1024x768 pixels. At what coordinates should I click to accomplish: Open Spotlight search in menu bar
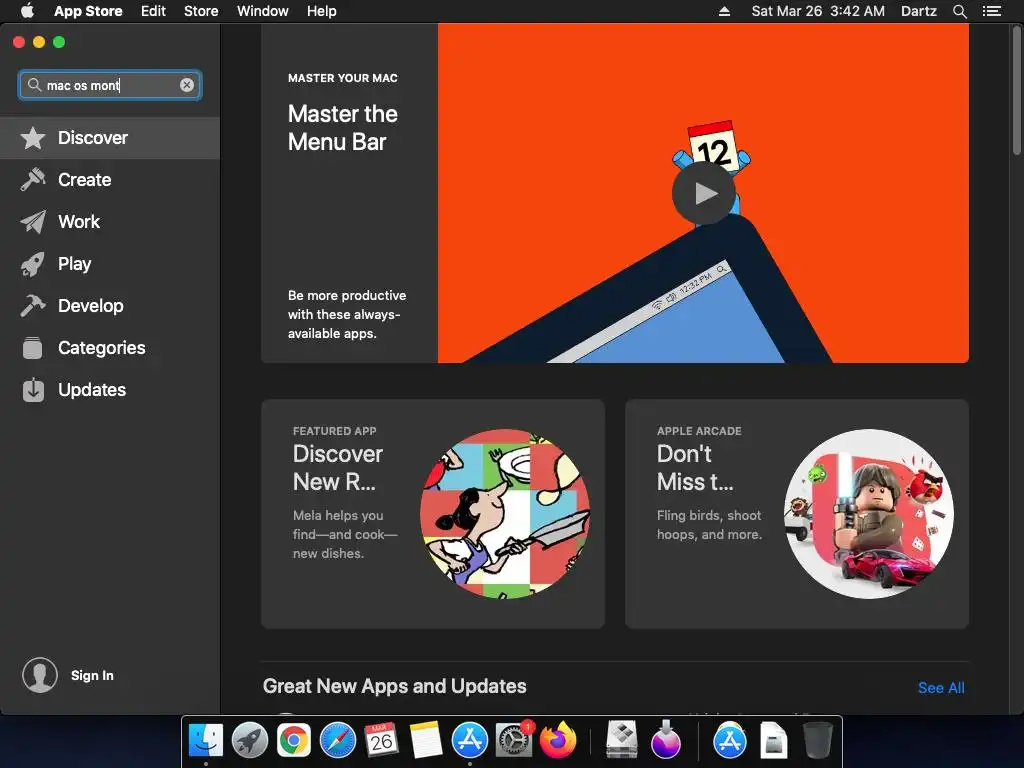click(x=959, y=11)
